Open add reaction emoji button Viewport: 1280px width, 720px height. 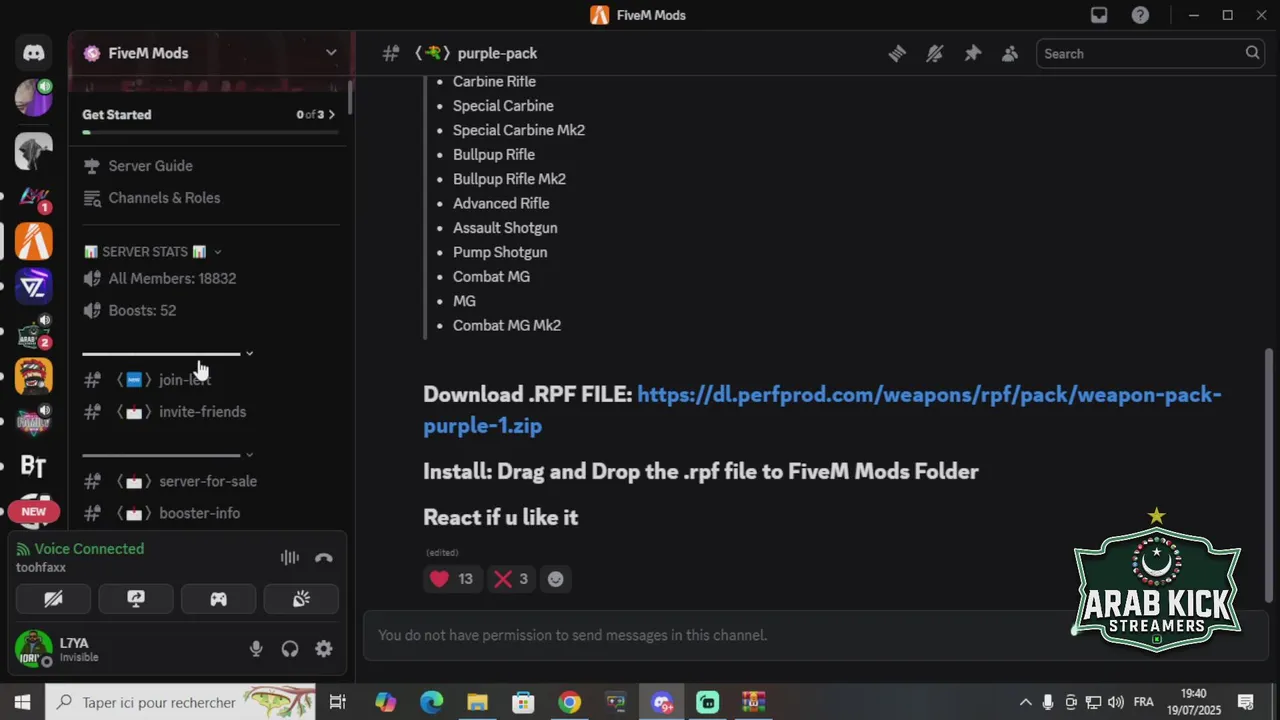coord(556,579)
